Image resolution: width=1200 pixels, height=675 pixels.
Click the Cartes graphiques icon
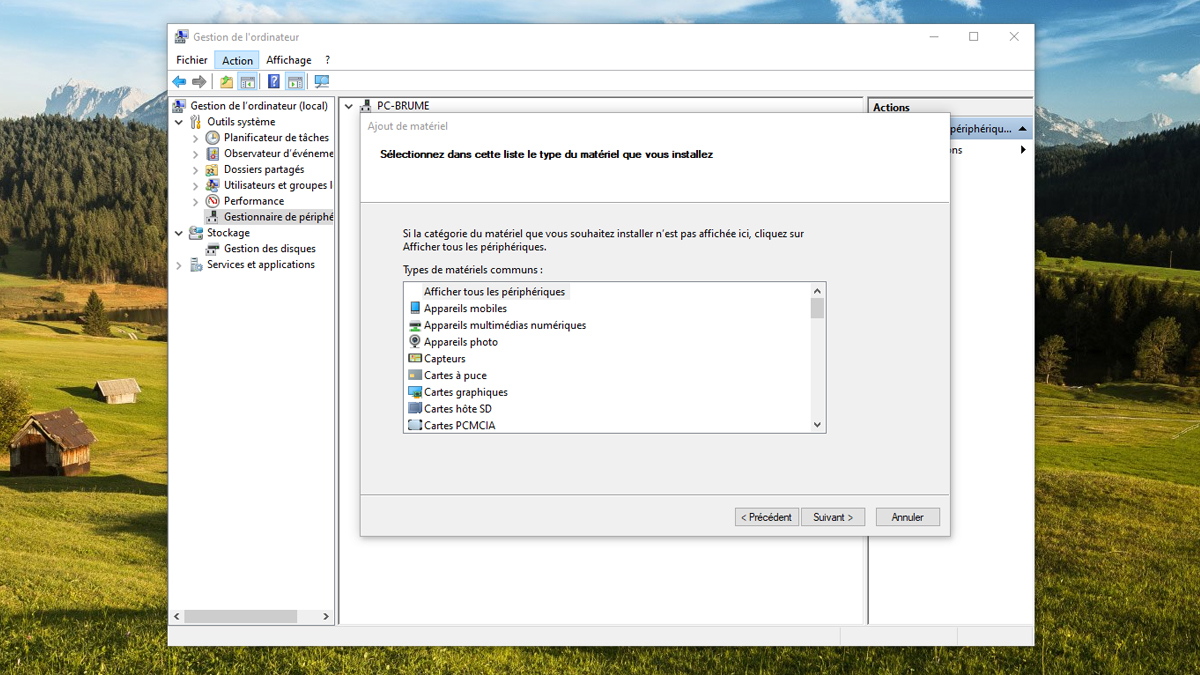(415, 392)
